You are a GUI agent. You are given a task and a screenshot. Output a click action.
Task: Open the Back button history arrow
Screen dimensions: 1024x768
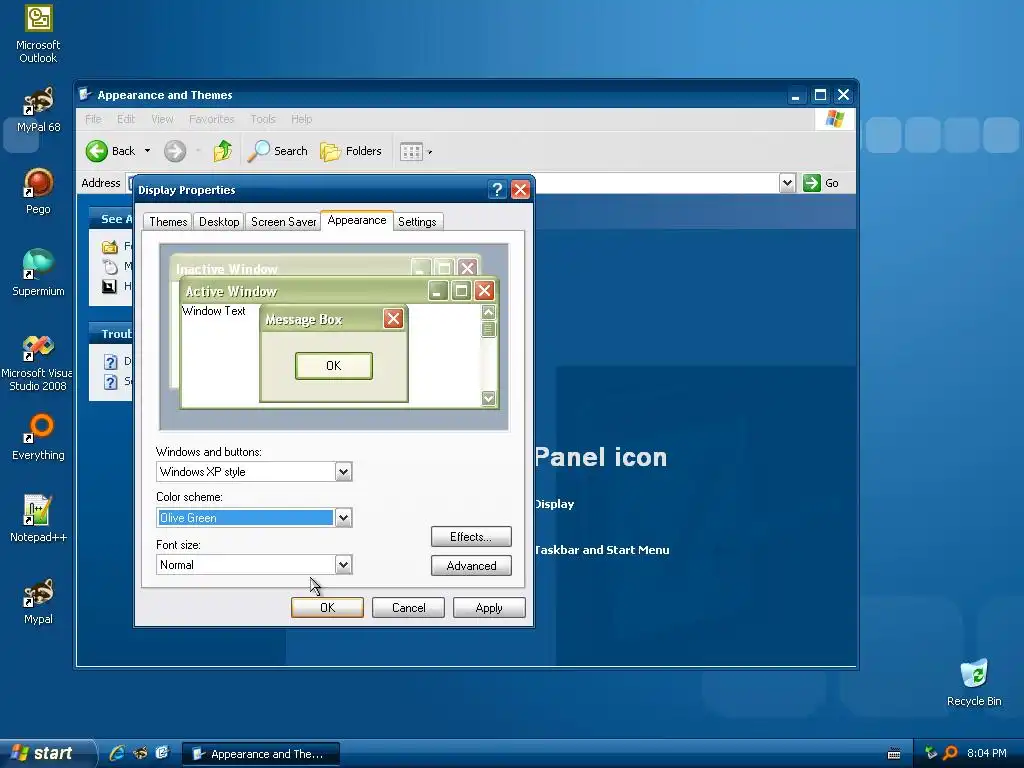click(x=148, y=151)
